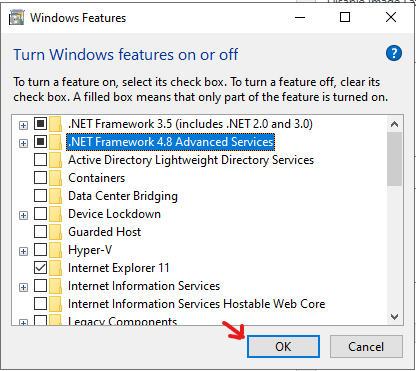The image size is (416, 371).
Task: Enable the Containers checkbox
Action: [x=40, y=178]
